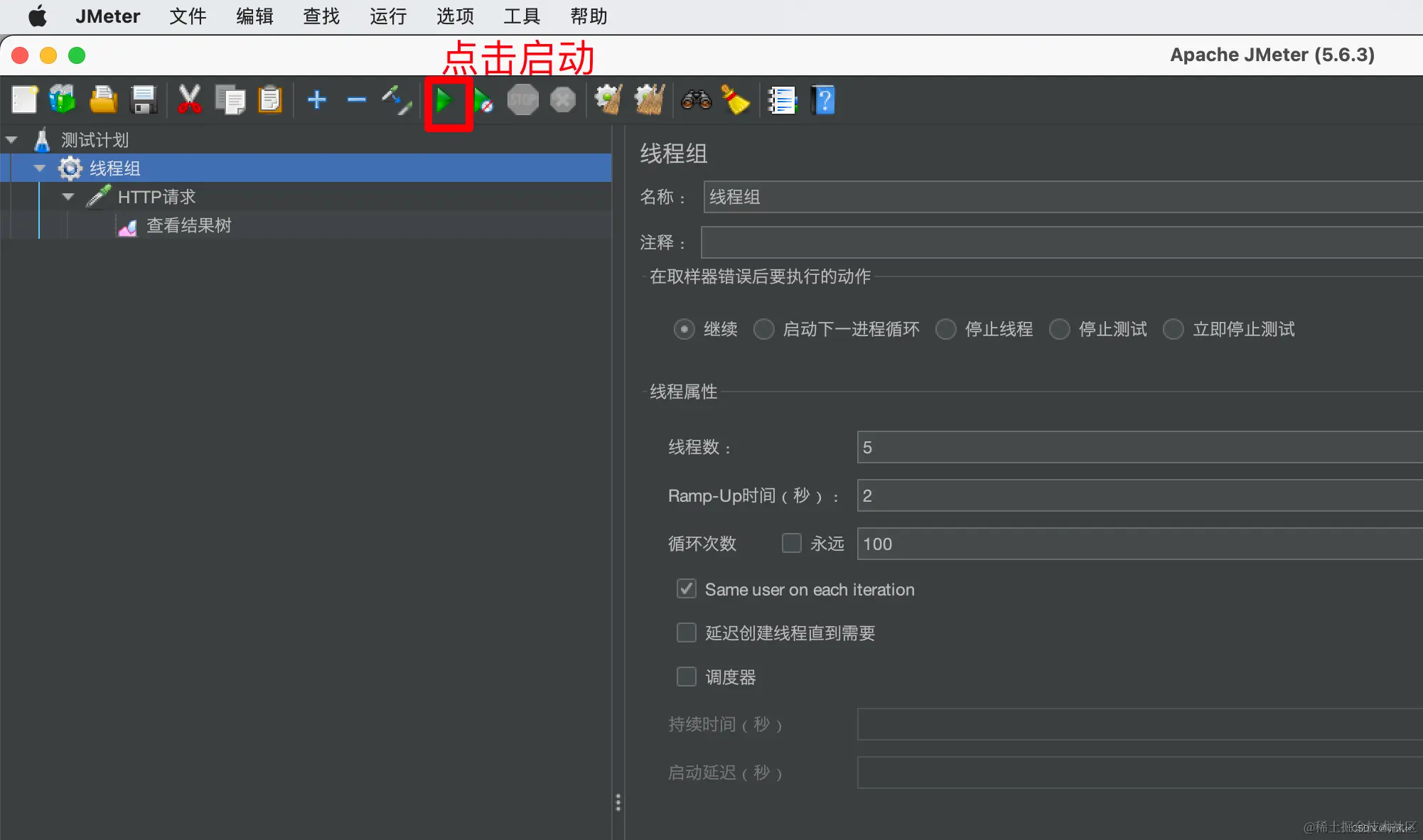The width and height of the screenshot is (1423, 840).
Task: Open Search with binoculars icon
Action: coord(697,99)
